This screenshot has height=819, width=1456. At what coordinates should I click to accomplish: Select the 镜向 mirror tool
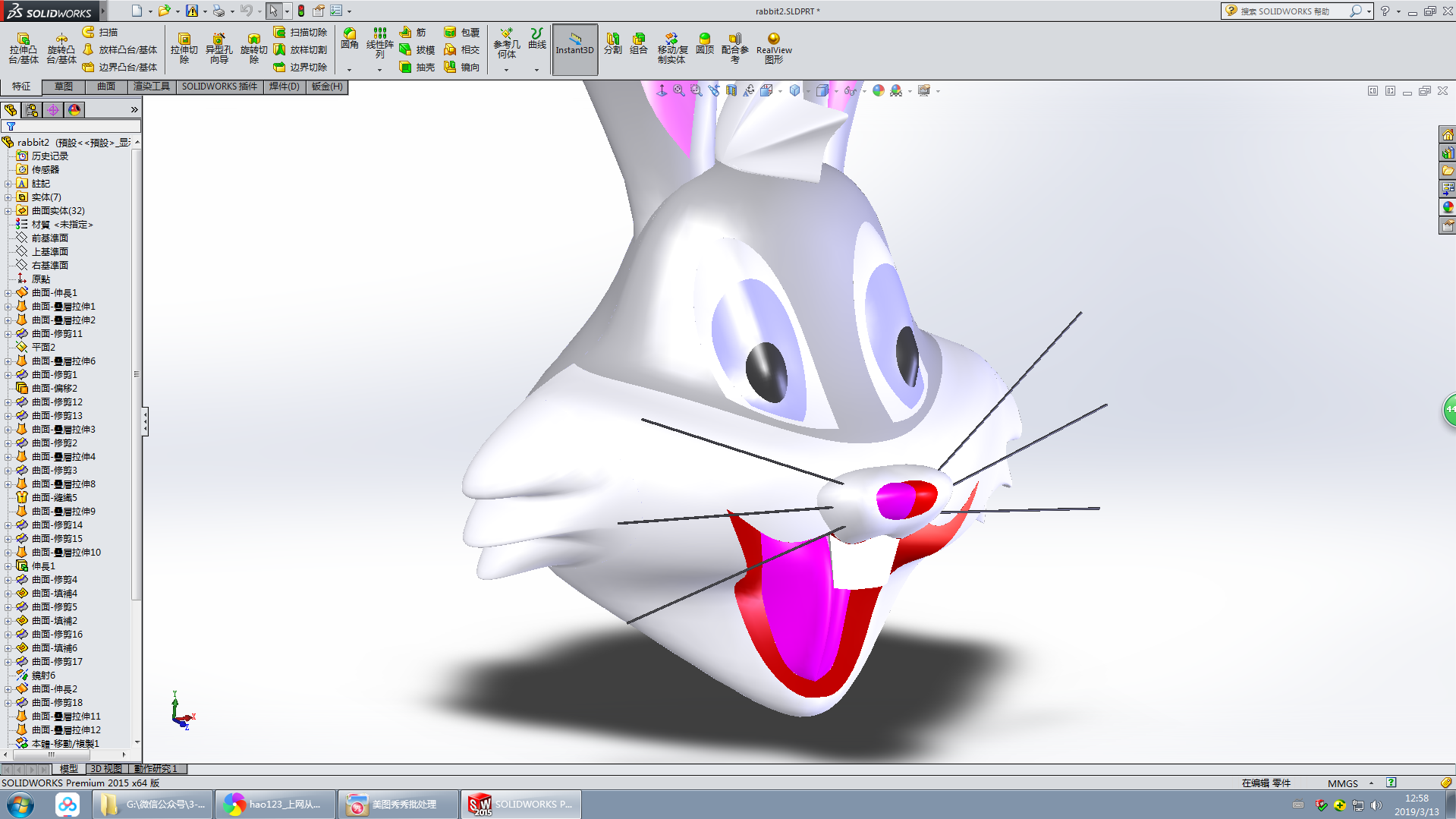coord(461,67)
